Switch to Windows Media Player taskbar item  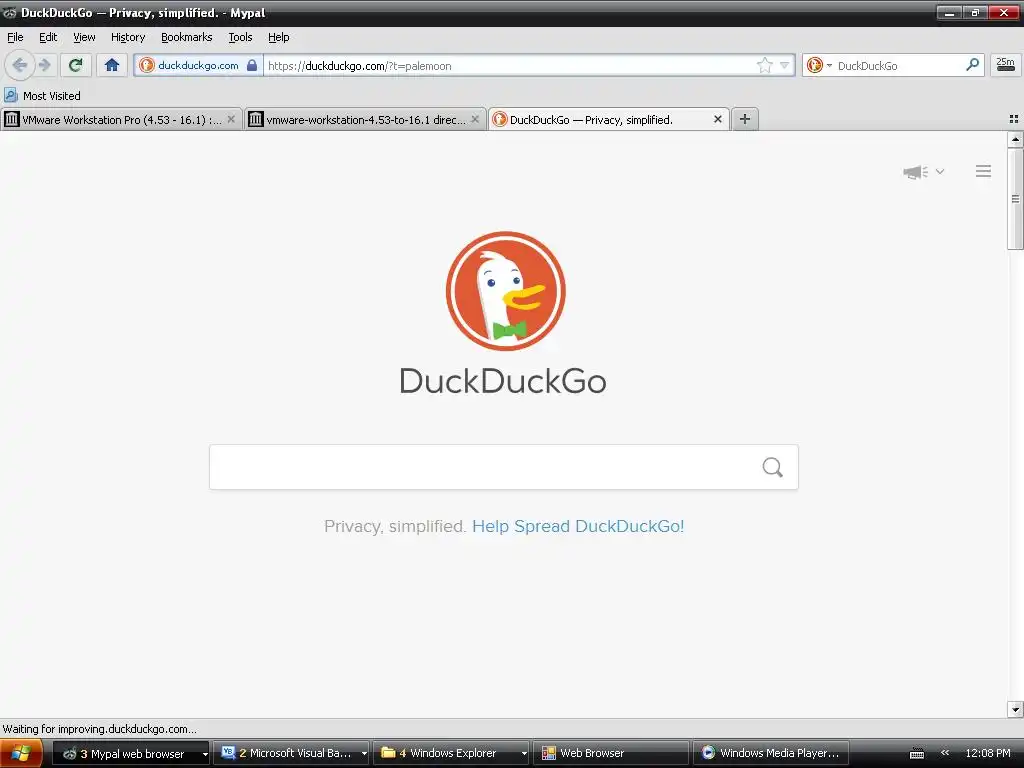[771, 753]
